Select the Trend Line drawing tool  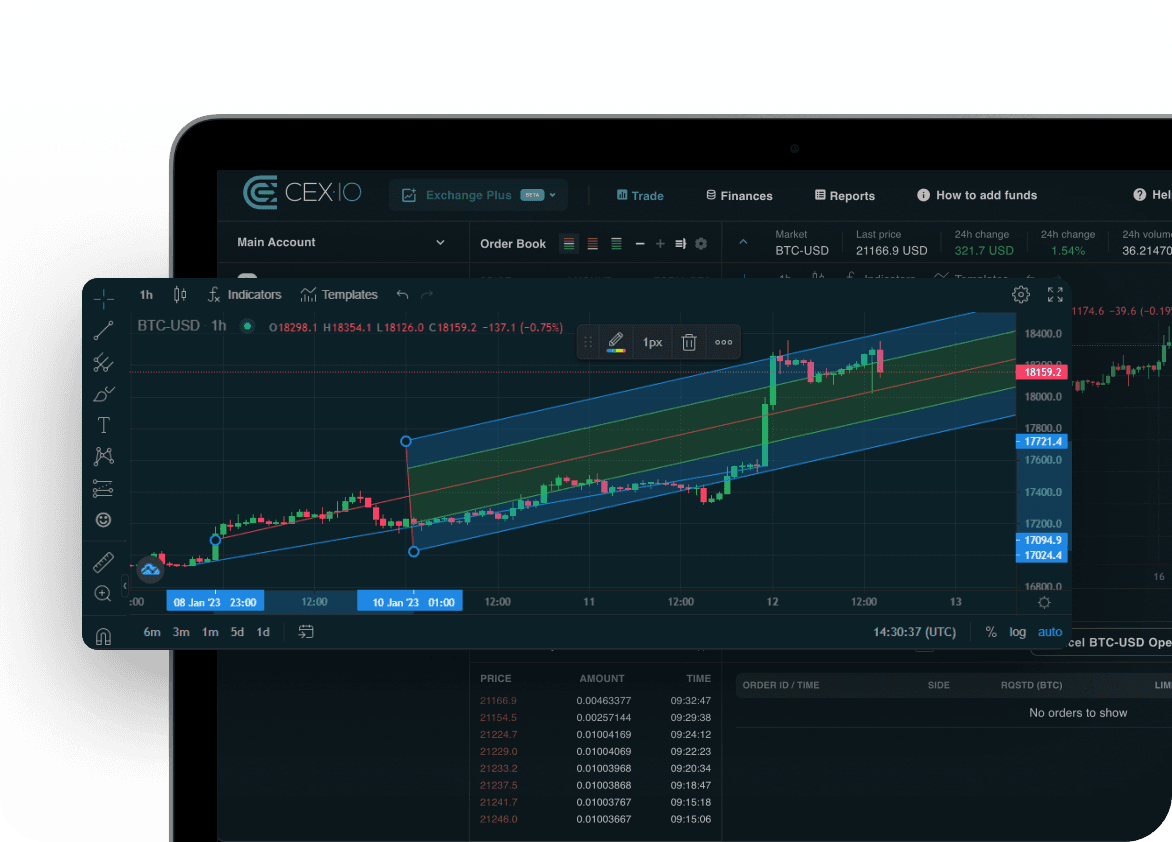pos(103,331)
